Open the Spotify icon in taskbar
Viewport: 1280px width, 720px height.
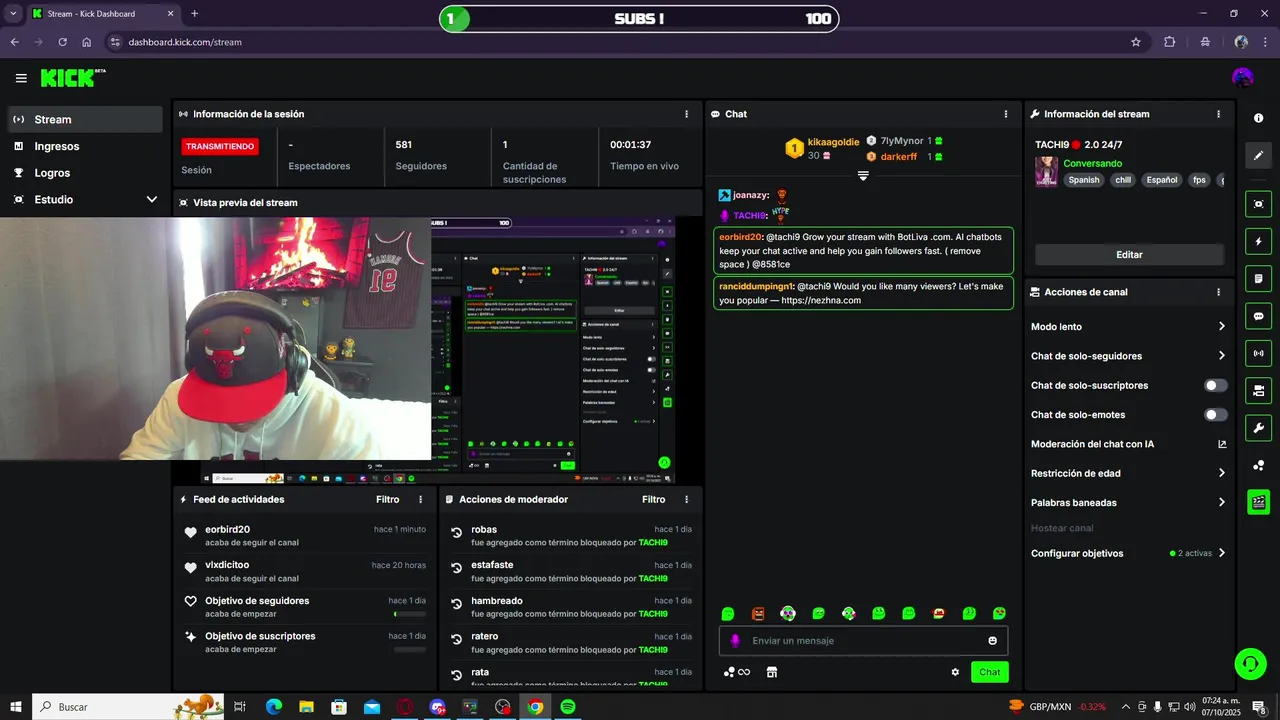568,707
